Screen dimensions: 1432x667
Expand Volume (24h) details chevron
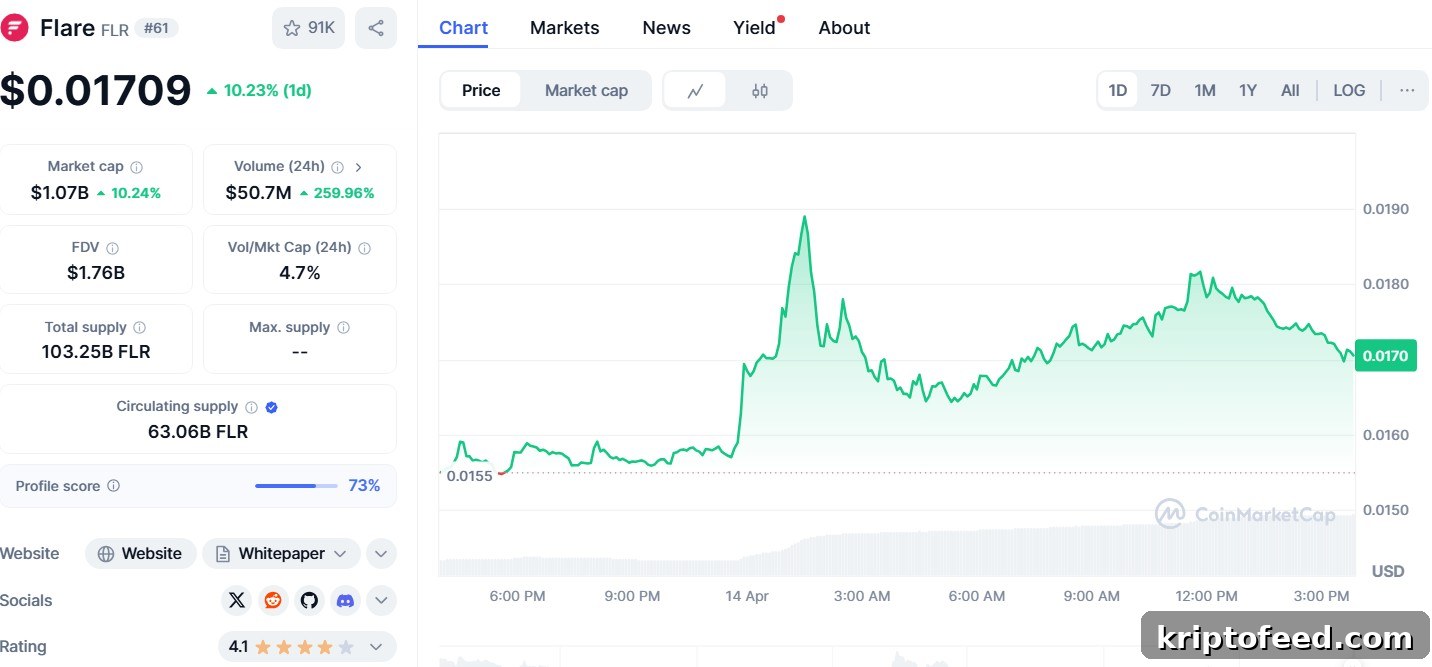pos(359,167)
